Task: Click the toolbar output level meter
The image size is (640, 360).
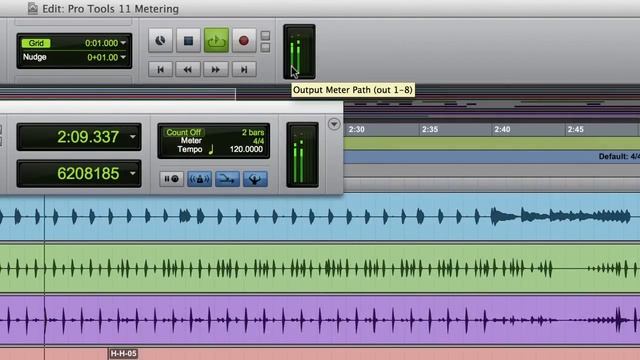Action: (299, 52)
